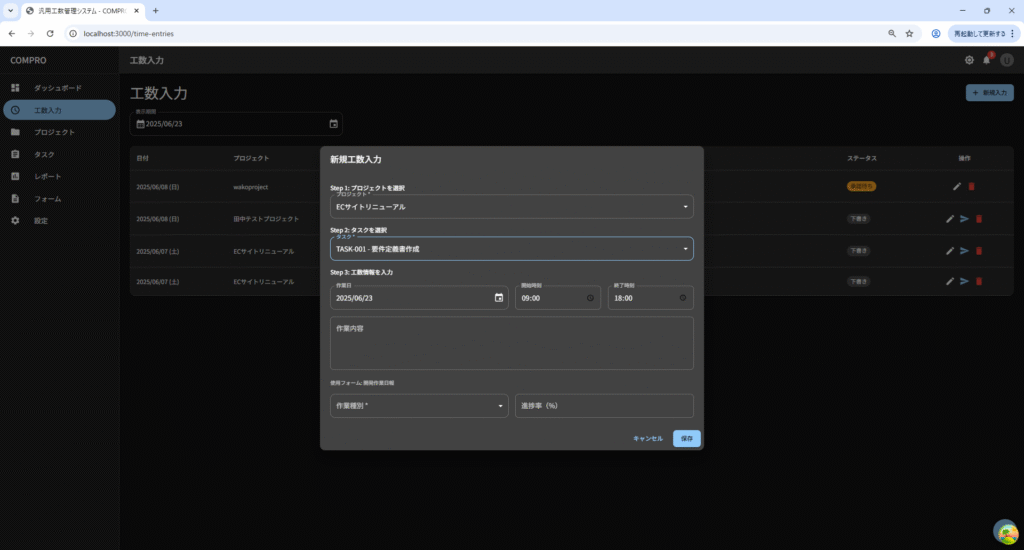Open the user avatar menu in the header
The width and height of the screenshot is (1024, 550).
pos(1007,60)
